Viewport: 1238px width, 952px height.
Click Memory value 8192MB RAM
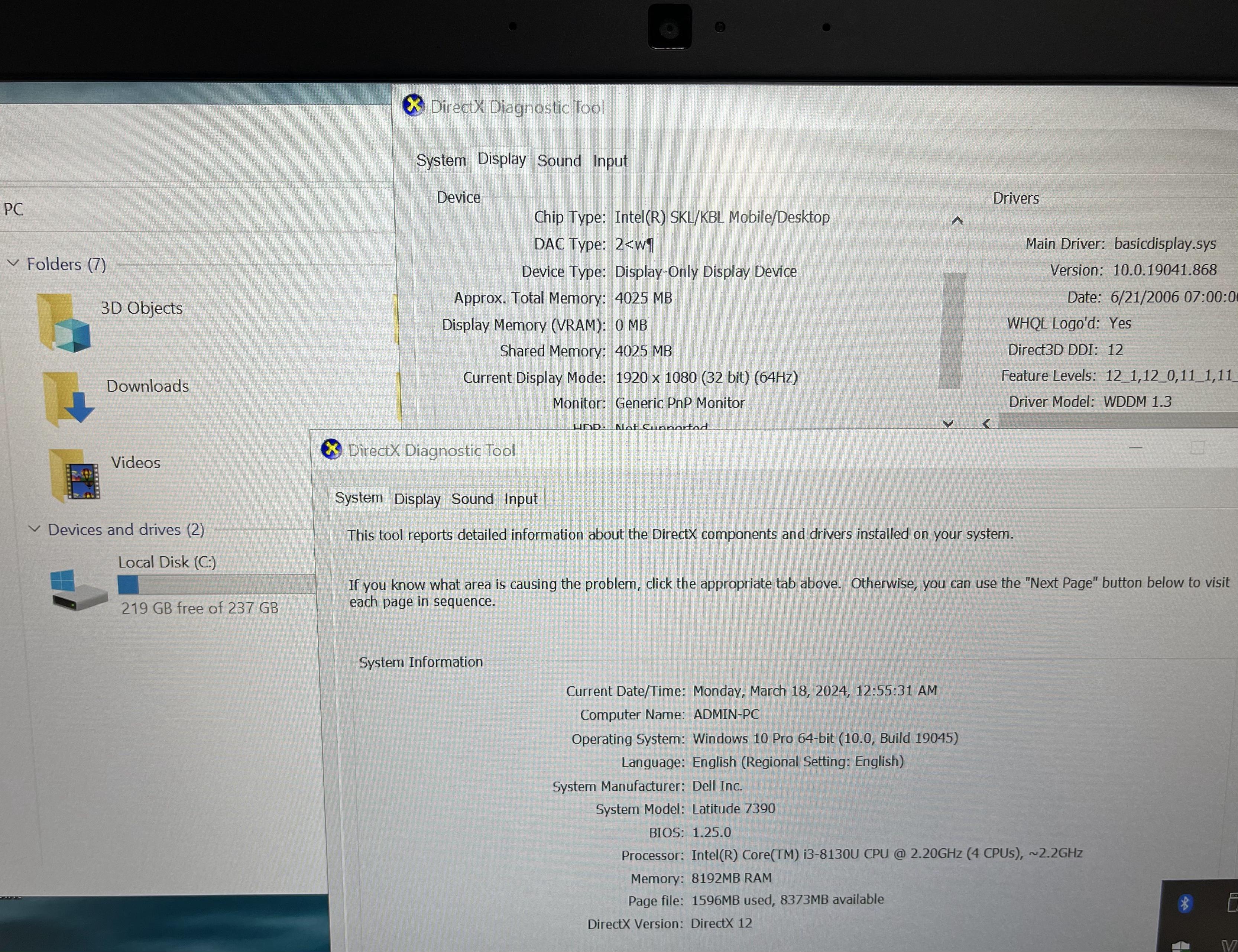click(731, 878)
